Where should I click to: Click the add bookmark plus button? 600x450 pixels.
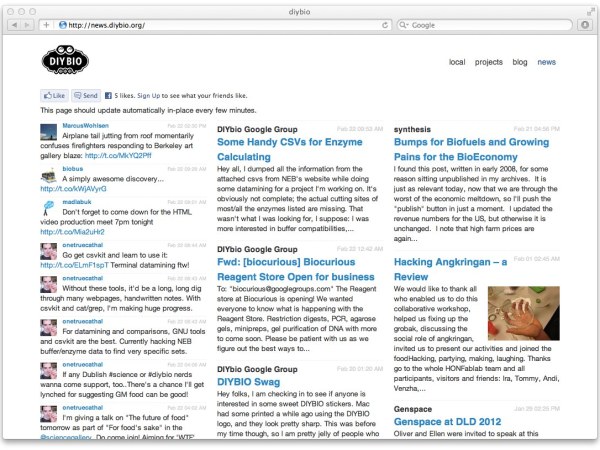click(x=45, y=24)
